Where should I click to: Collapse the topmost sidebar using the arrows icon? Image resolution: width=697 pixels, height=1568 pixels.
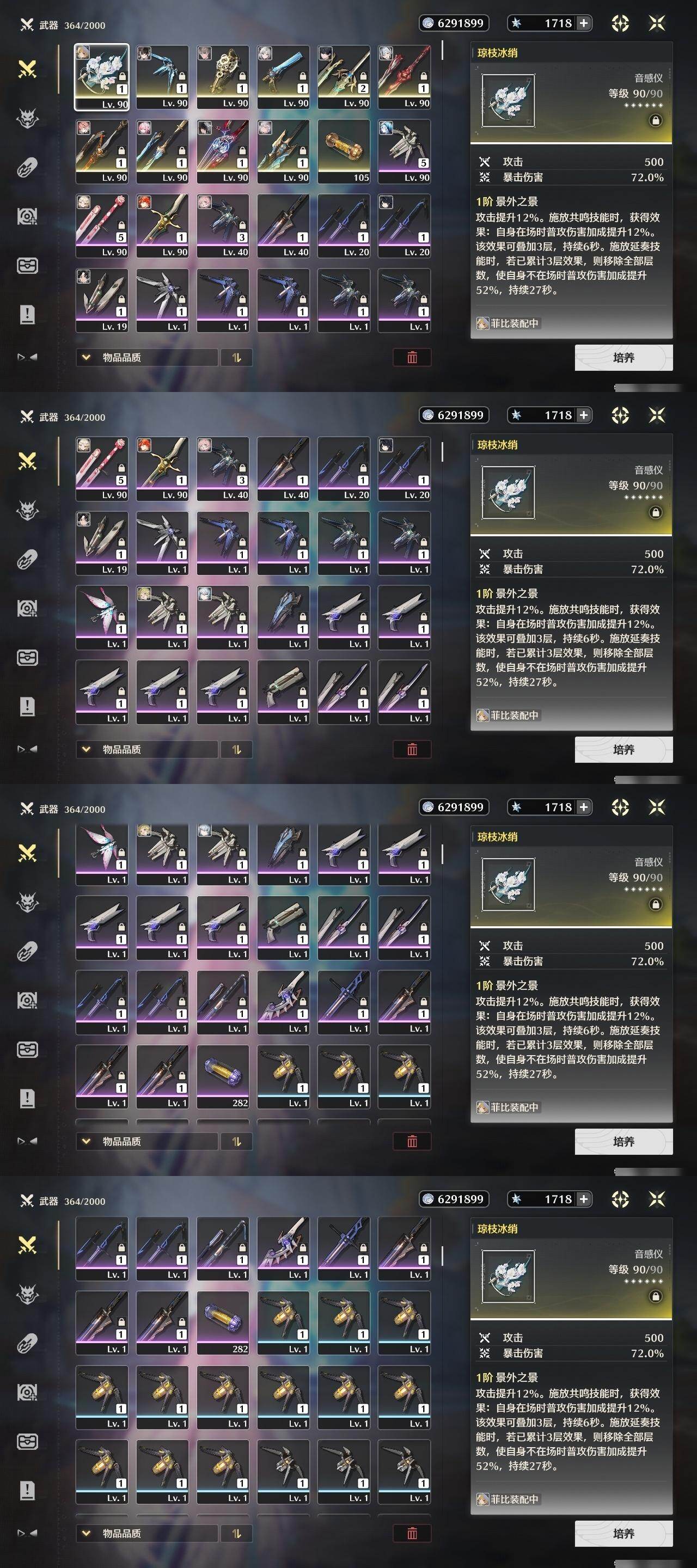click(x=27, y=357)
